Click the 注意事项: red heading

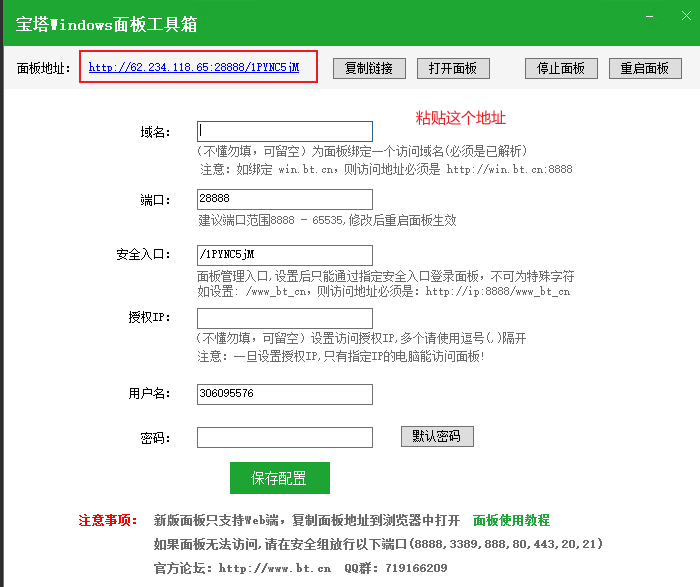108,520
